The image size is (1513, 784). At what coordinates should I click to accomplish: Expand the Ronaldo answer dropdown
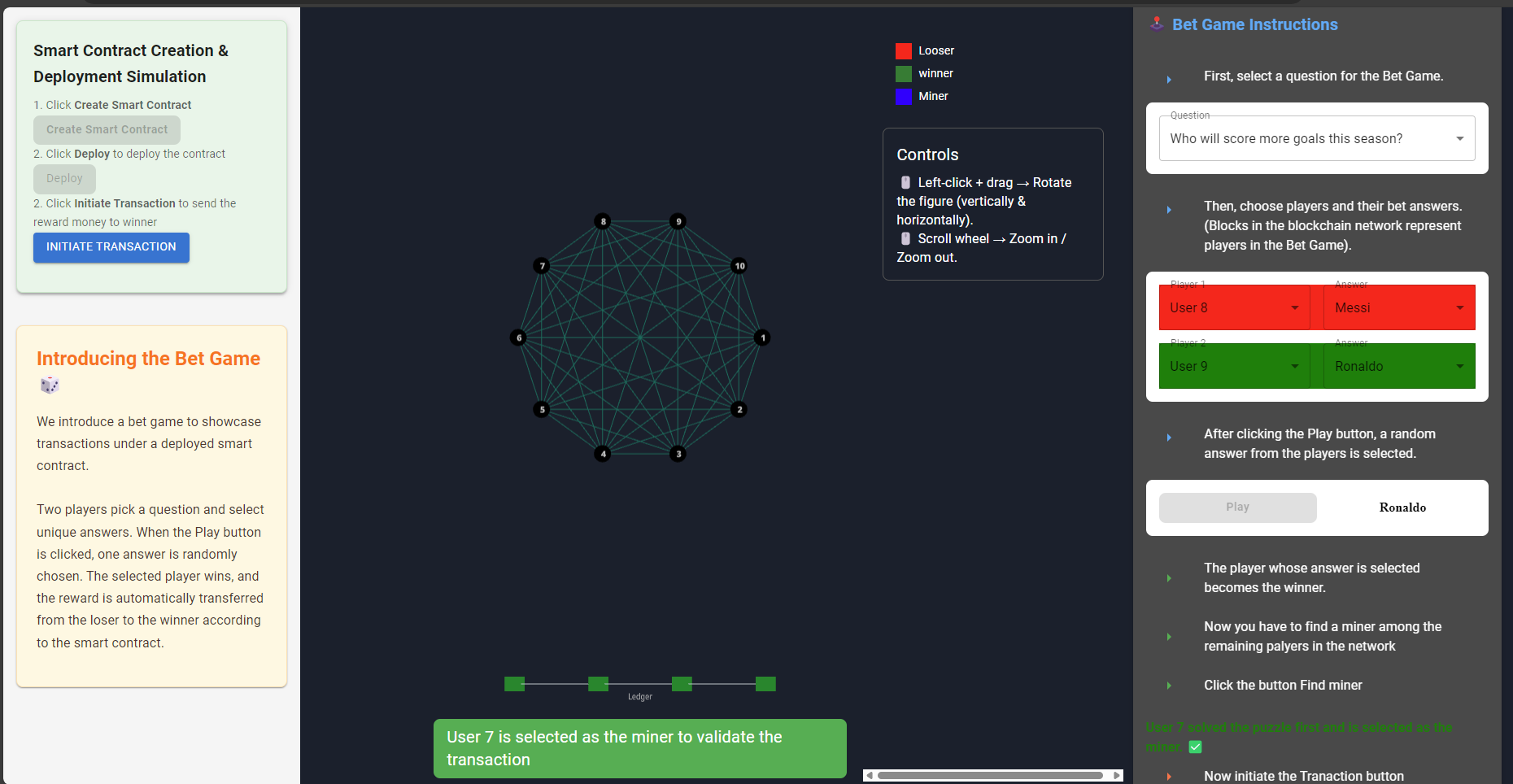(1398, 366)
